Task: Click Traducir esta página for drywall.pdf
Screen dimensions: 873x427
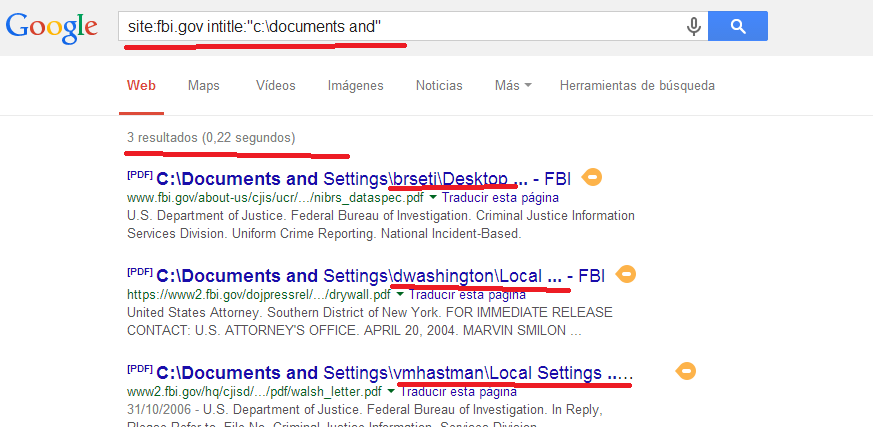Action: click(467, 295)
